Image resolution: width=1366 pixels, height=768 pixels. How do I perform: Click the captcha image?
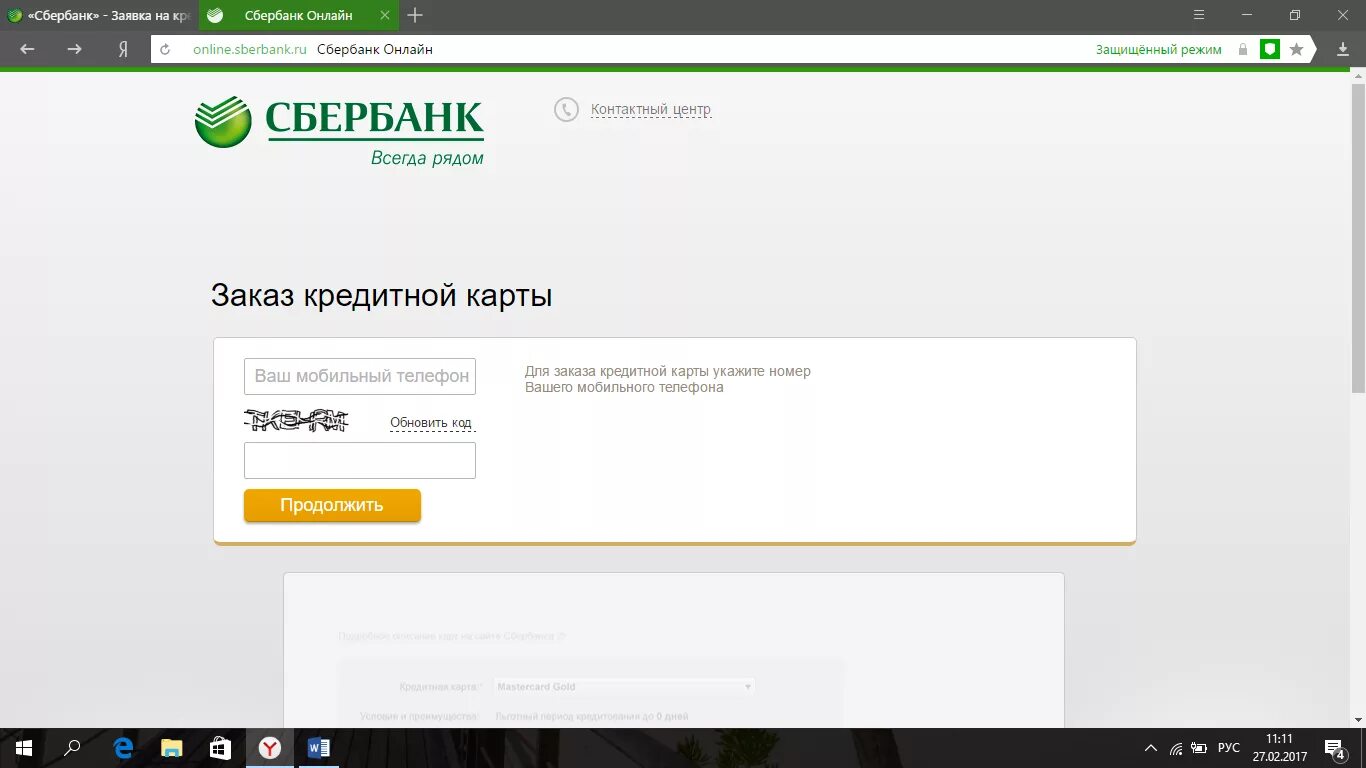click(297, 421)
